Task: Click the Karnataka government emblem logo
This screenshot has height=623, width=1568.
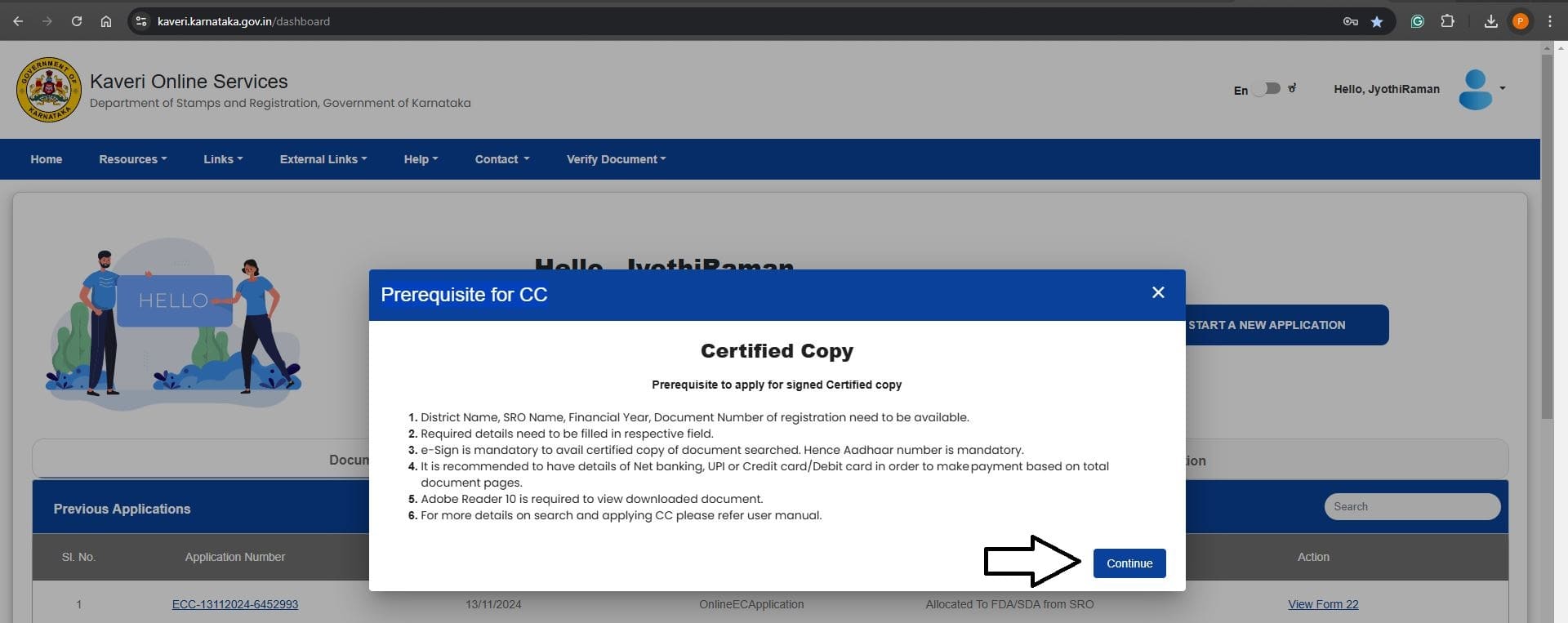Action: coord(49,90)
